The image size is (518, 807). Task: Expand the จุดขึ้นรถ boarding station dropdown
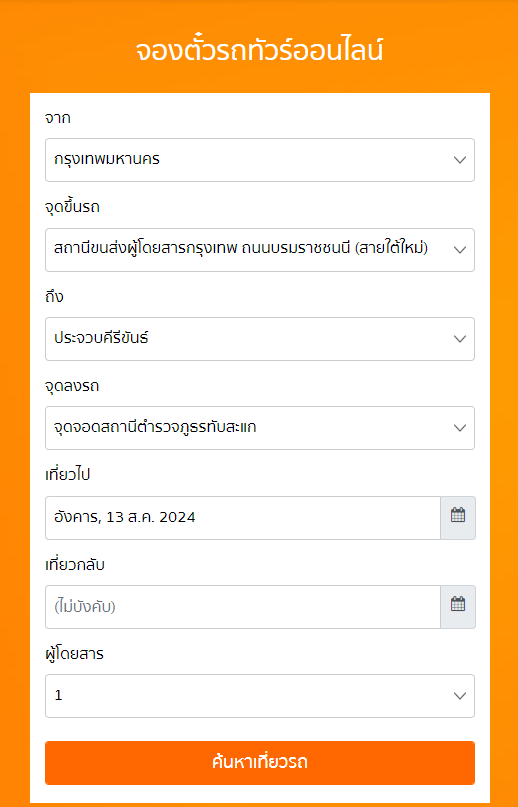pos(260,250)
